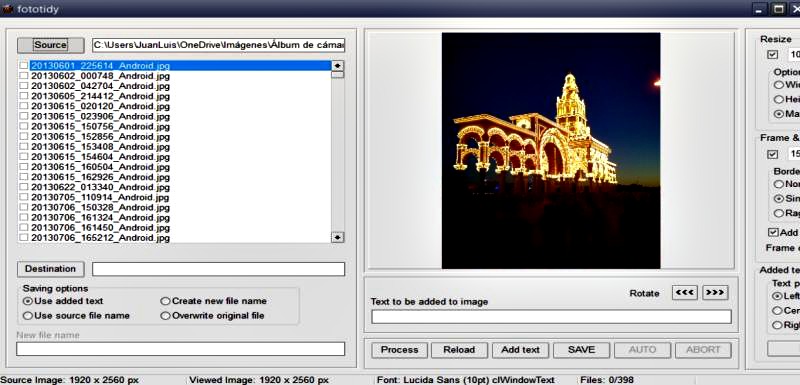Minimize the fototidy window
This screenshot has height=385, width=800.
pyautogui.click(x=760, y=9)
